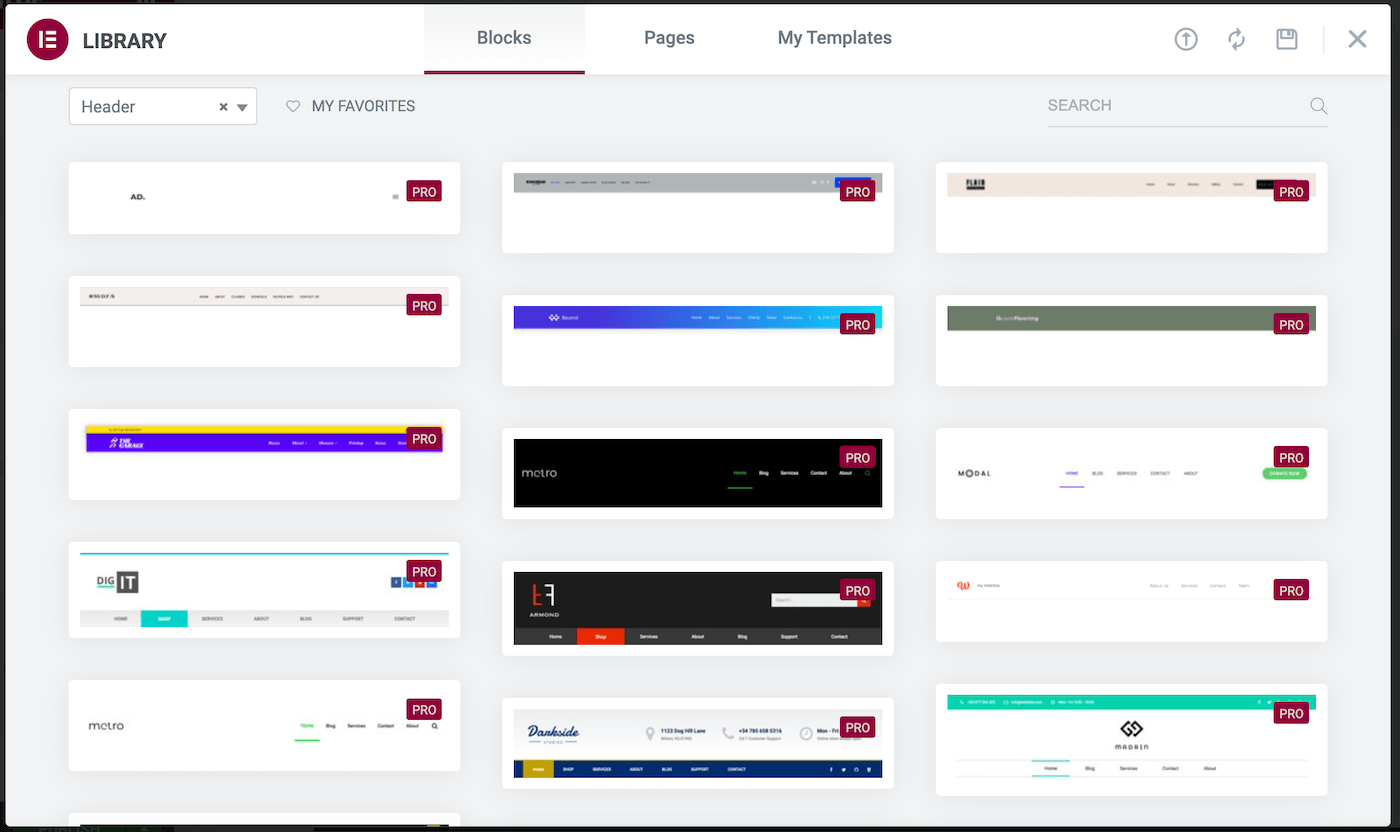Select the Darkside Studios header template
Image resolution: width=1400 pixels, height=832 pixels.
pos(697,743)
